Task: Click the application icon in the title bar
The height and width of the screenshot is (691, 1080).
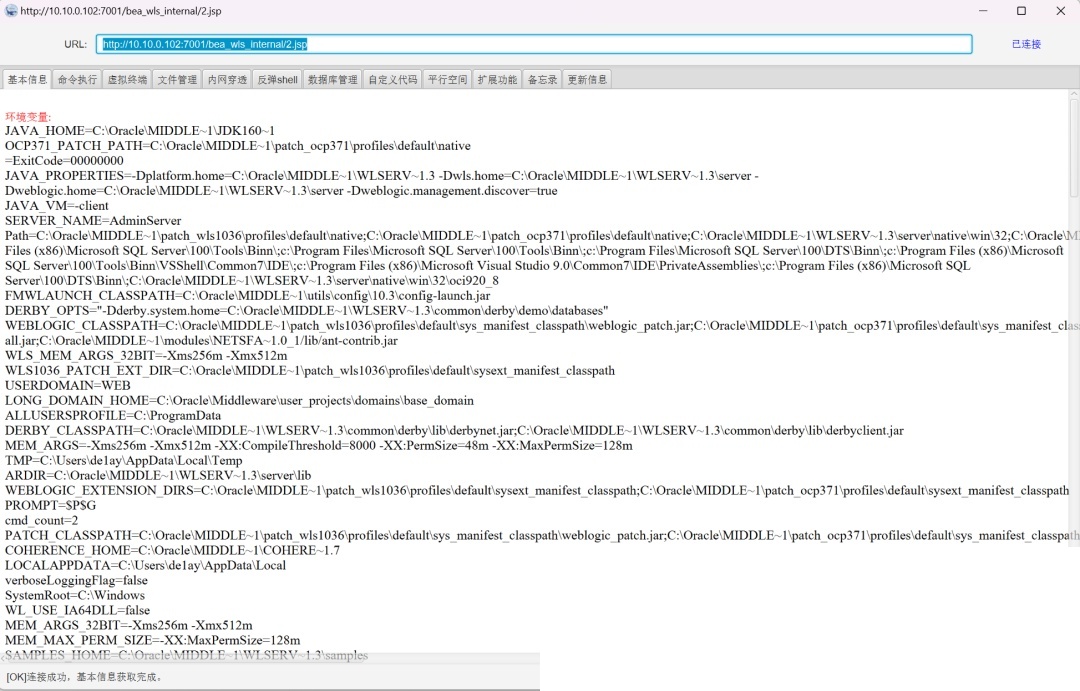Action: pyautogui.click(x=11, y=11)
